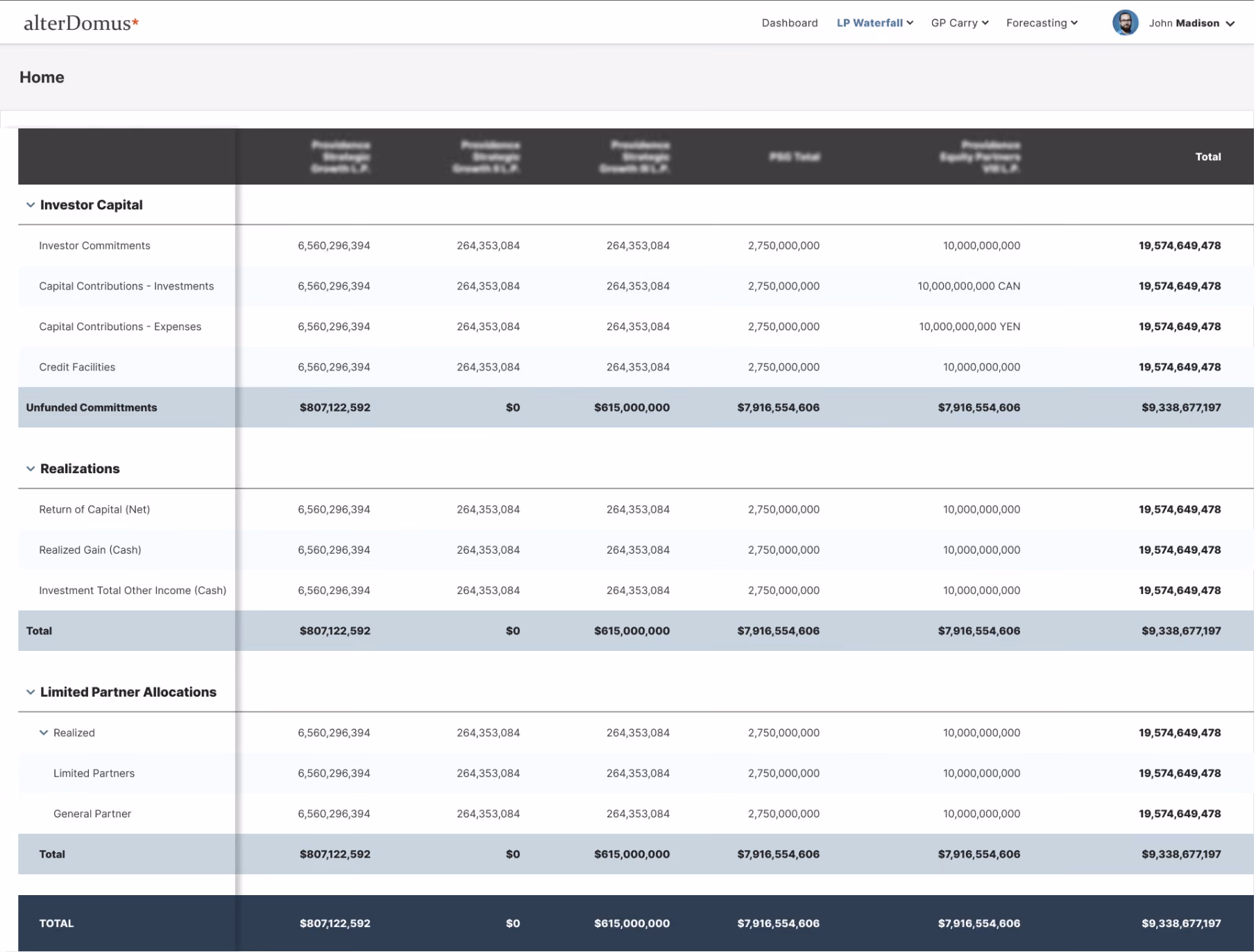Click the Investor Commitments 6,560,296,394 cell
Screen dimensions: 1256x952
(334, 246)
